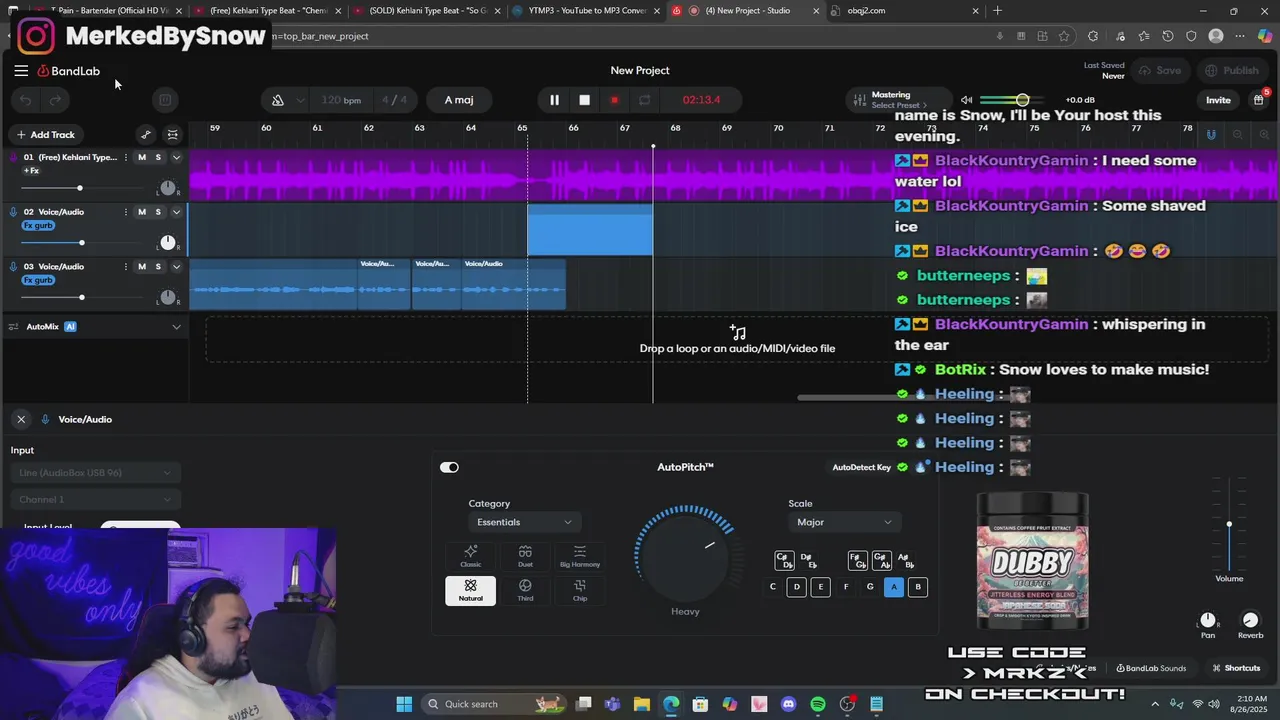Solo track 03 Voice/Audio
This screenshot has height=720, width=1280.
(x=158, y=267)
